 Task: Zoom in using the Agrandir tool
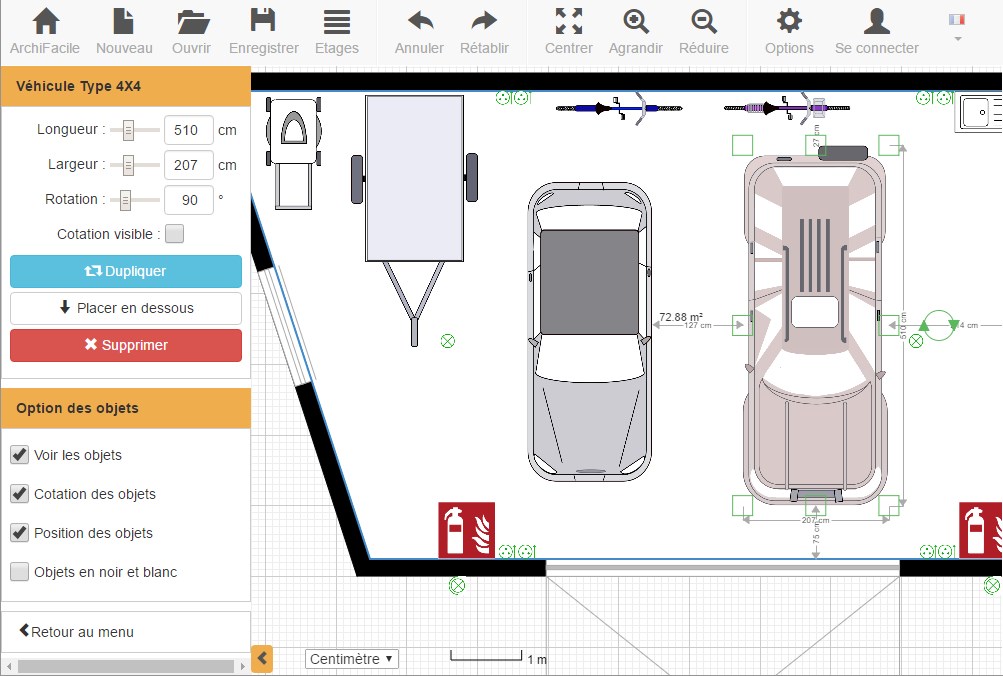636,28
